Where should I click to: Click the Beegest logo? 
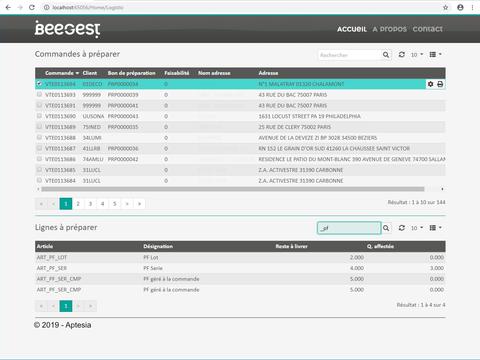(x=67, y=29)
